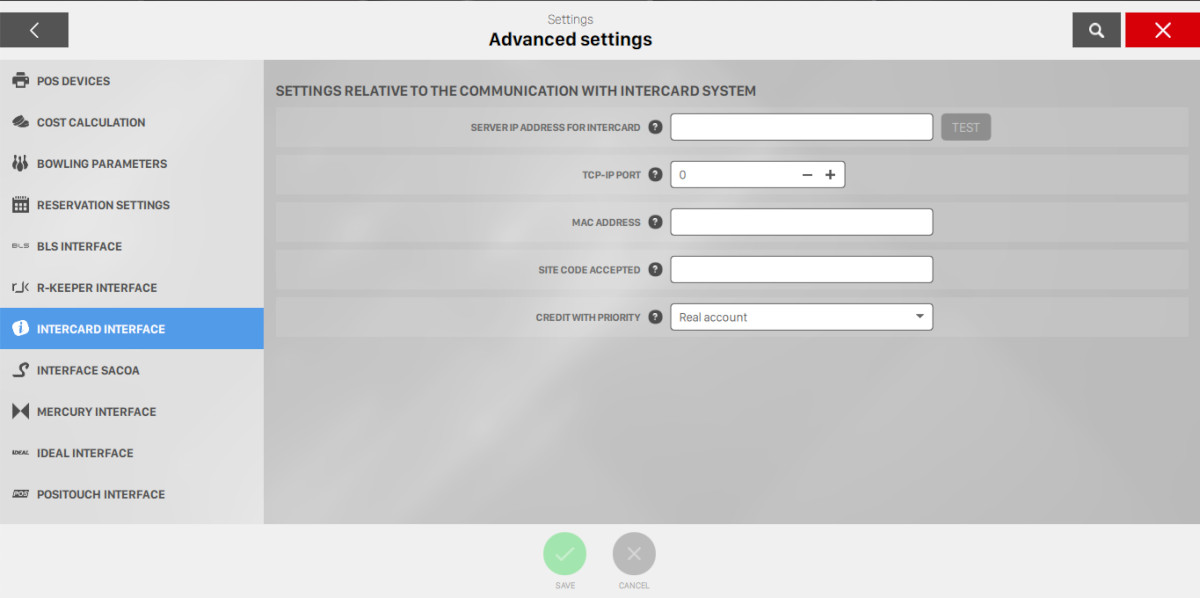
Task: Select Bowling Parameters in sidebar
Action: click(101, 164)
